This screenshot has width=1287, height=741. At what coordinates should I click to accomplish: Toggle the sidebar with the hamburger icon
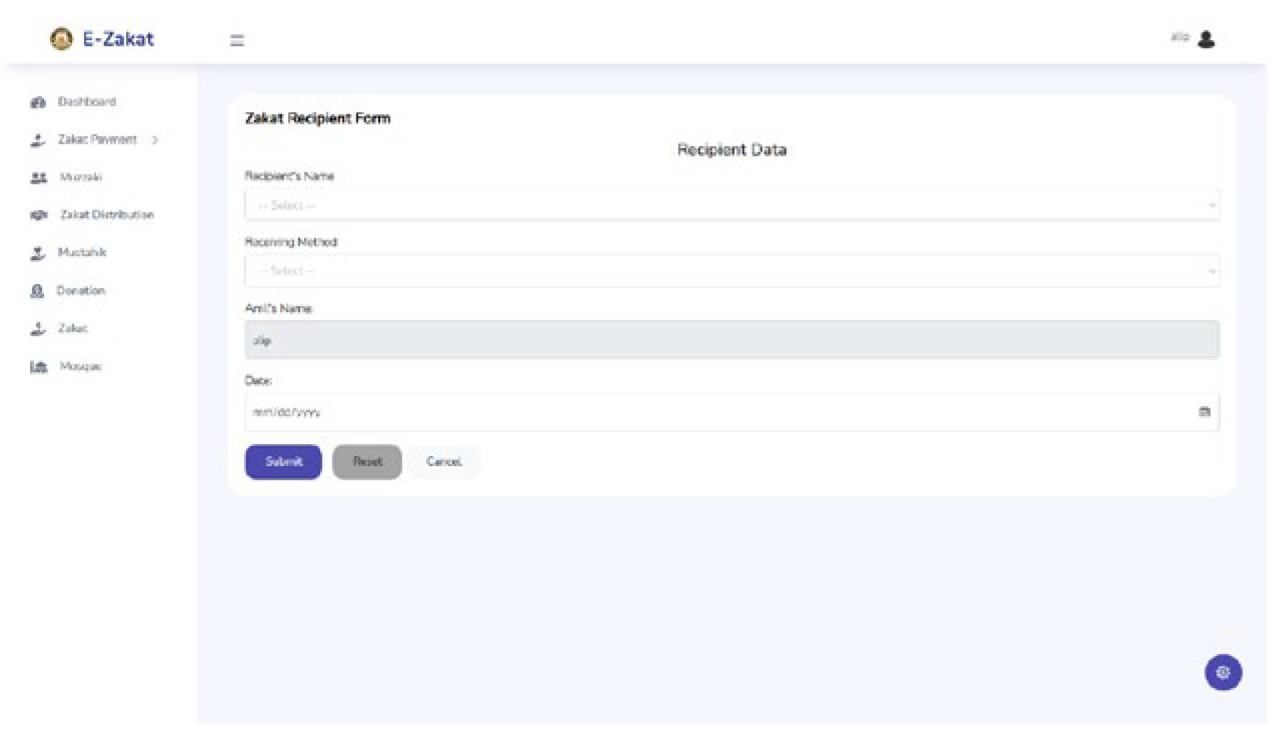coord(237,40)
